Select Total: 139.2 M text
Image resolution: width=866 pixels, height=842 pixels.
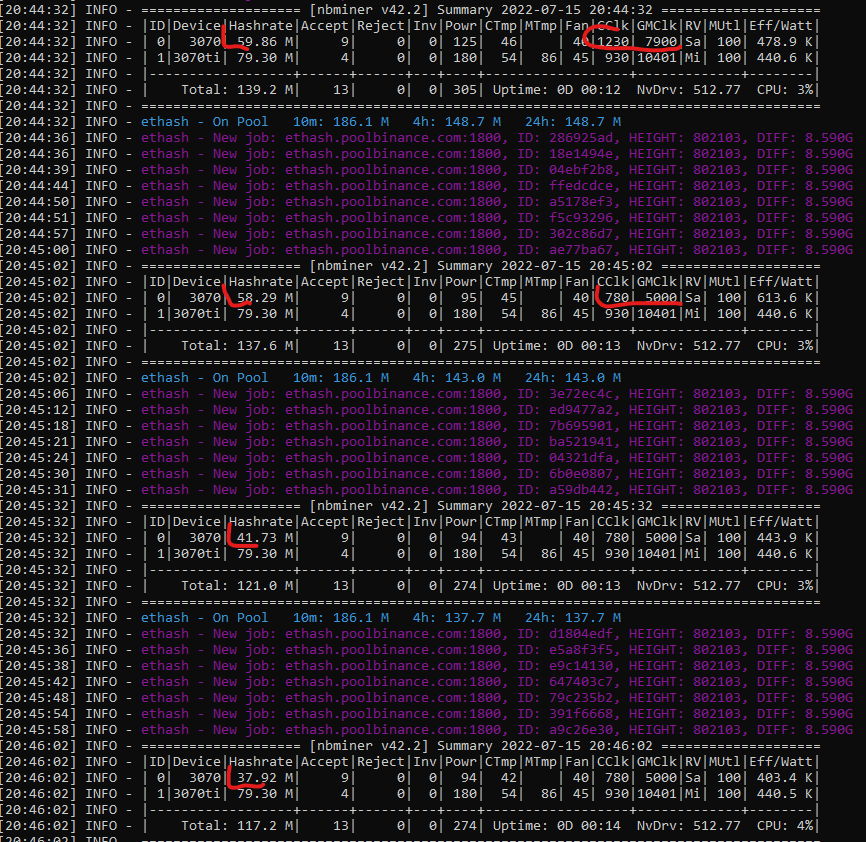pos(237,90)
